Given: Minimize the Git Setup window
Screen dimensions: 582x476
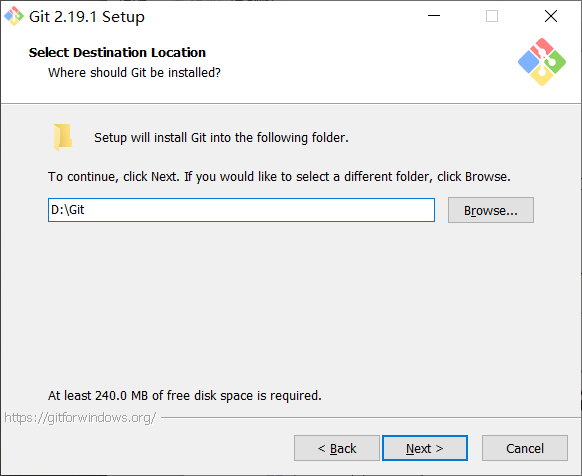Looking at the screenshot, I should (x=434, y=16).
